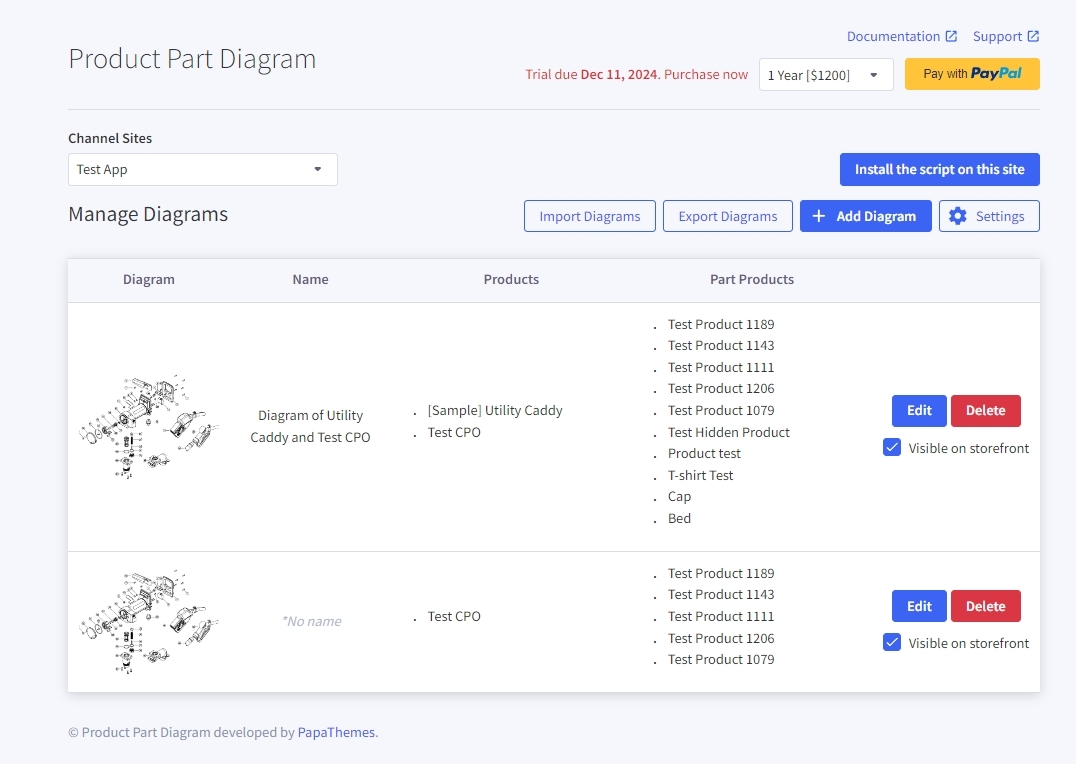
Task: Open the trial duration combo box
Action: click(826, 74)
